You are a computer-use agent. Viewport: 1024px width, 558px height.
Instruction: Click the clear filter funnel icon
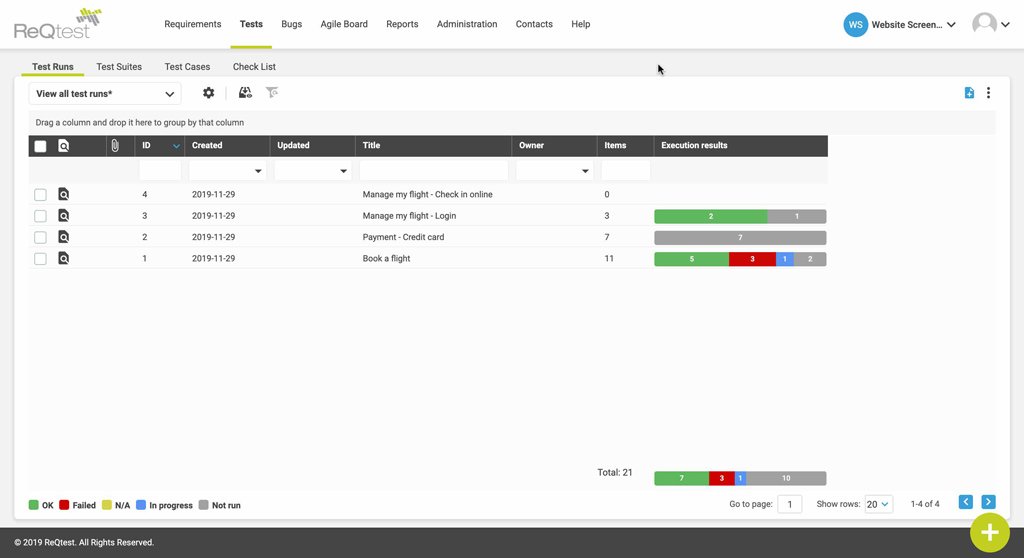[272, 93]
